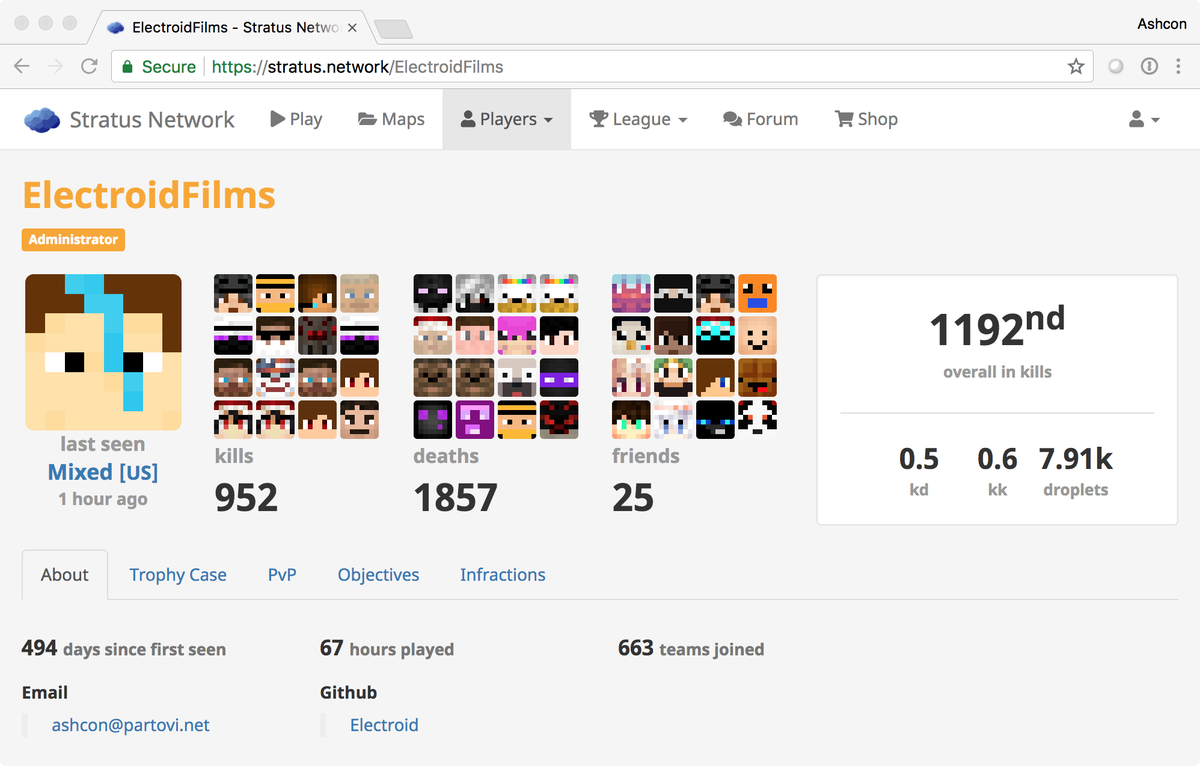Select the About tab
1200x766 pixels.
(65, 575)
